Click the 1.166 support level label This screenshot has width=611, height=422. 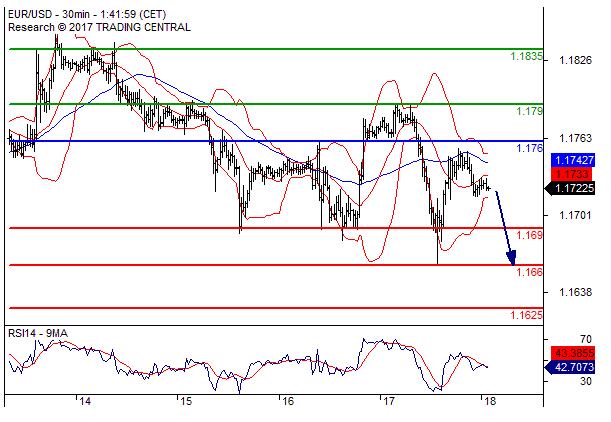[x=530, y=272]
